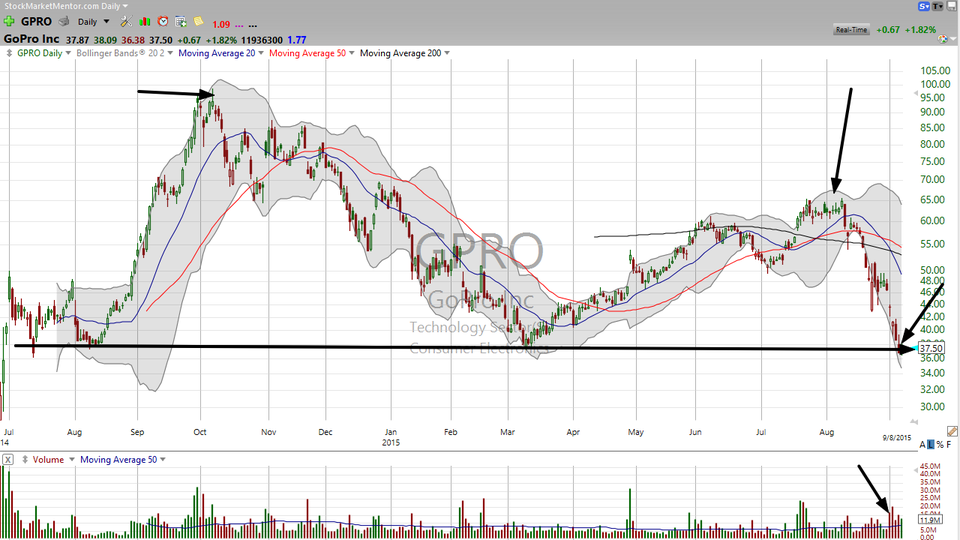Image resolution: width=960 pixels, height=540 pixels.
Task: Toggle the F scale mode
Action: click(949, 444)
